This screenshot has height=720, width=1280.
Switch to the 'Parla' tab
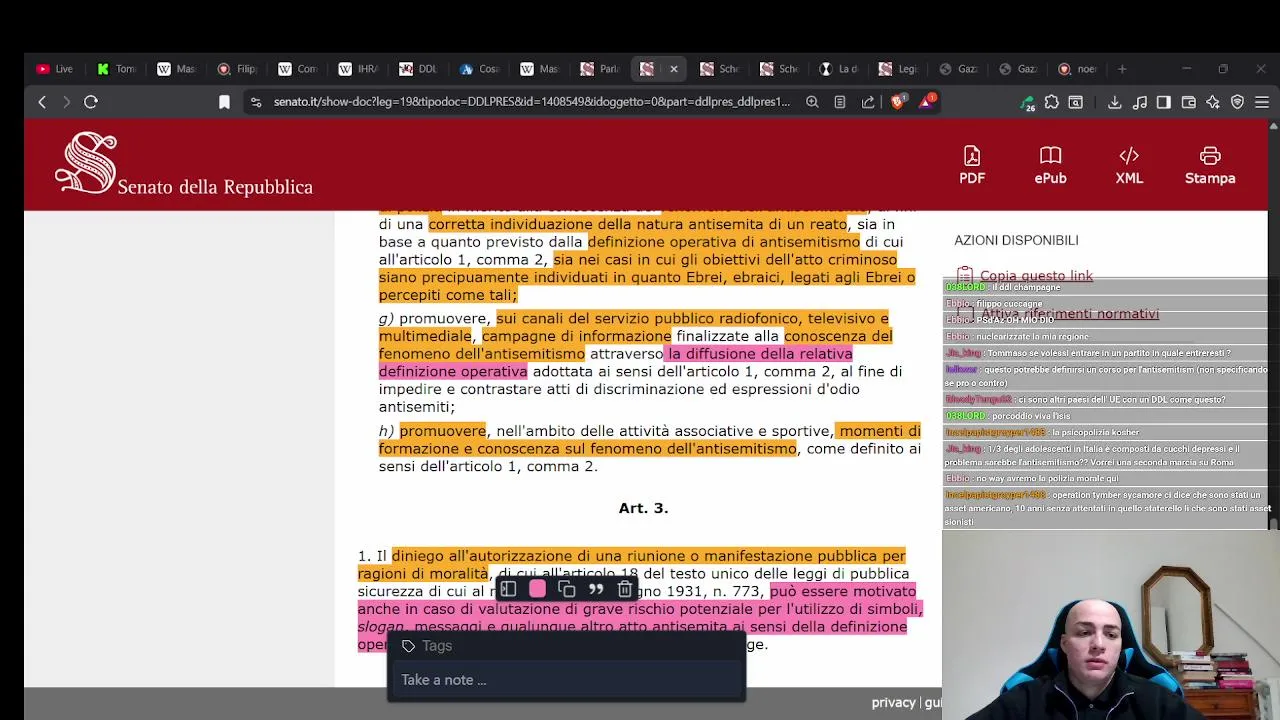(599, 69)
